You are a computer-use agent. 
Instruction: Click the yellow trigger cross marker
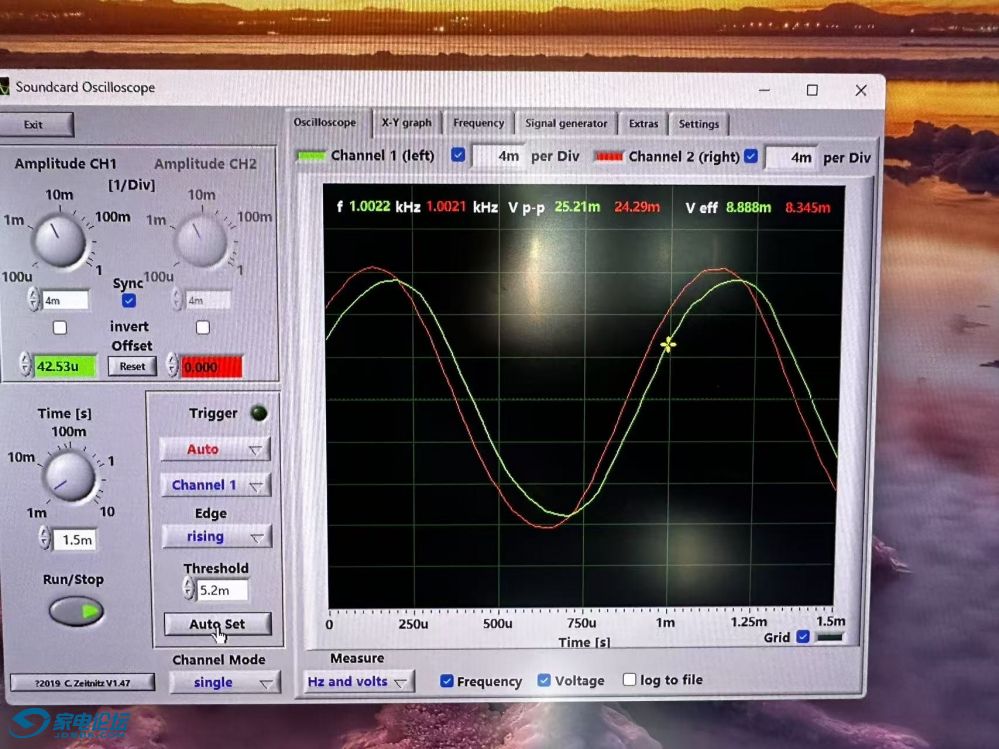click(x=668, y=345)
